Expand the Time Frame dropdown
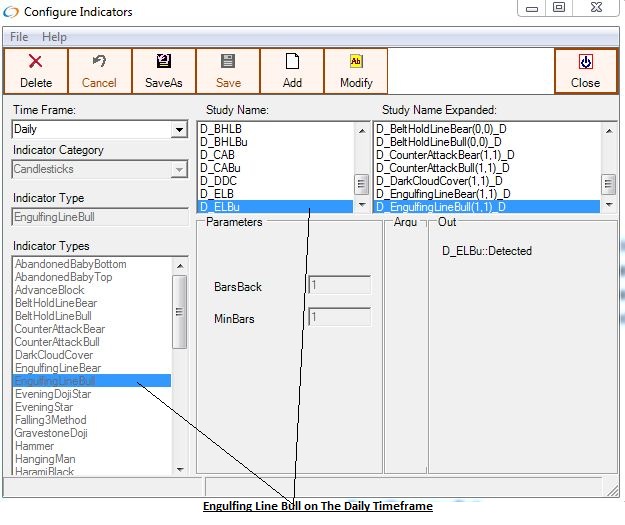The height and width of the screenshot is (525, 625). (x=179, y=130)
